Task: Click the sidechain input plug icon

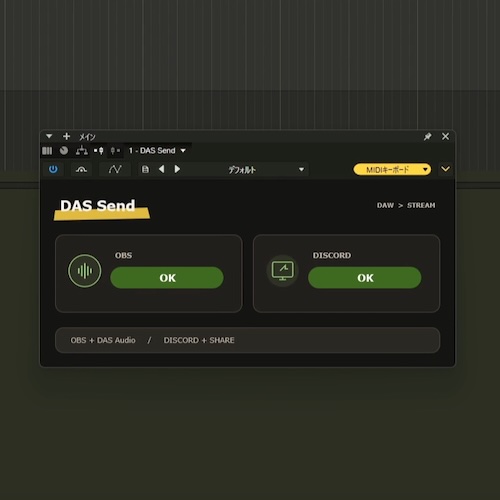Action: click(x=99, y=151)
